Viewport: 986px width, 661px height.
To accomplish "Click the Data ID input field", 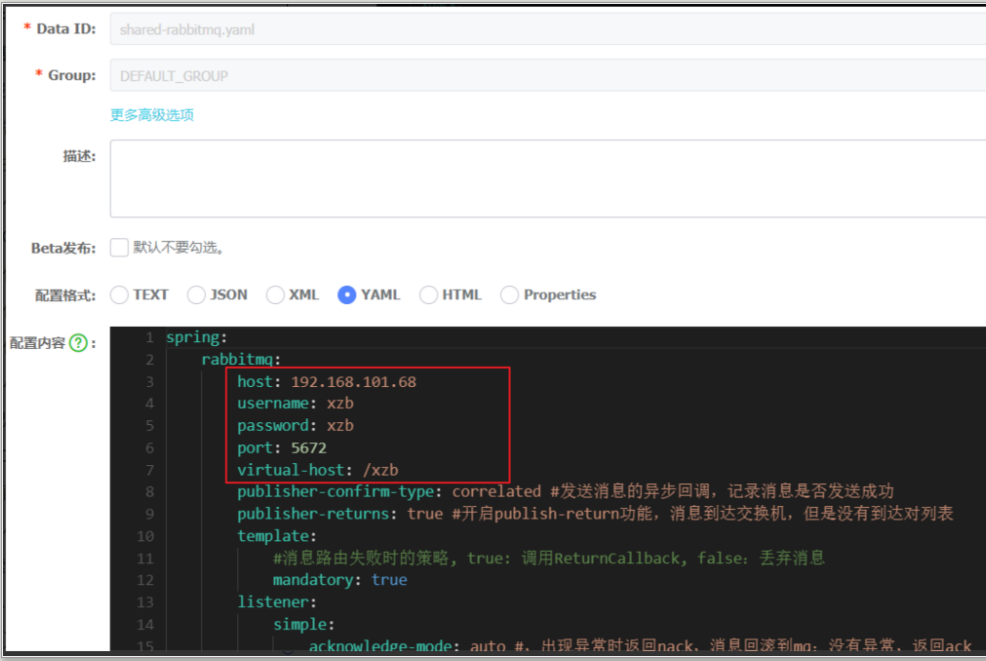I will [x=547, y=30].
